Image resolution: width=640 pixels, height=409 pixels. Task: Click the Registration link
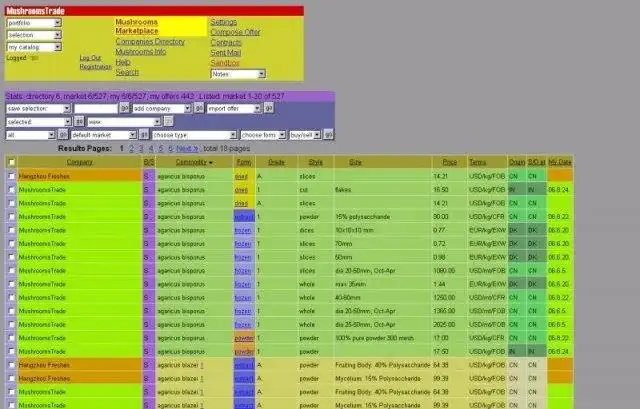point(96,67)
